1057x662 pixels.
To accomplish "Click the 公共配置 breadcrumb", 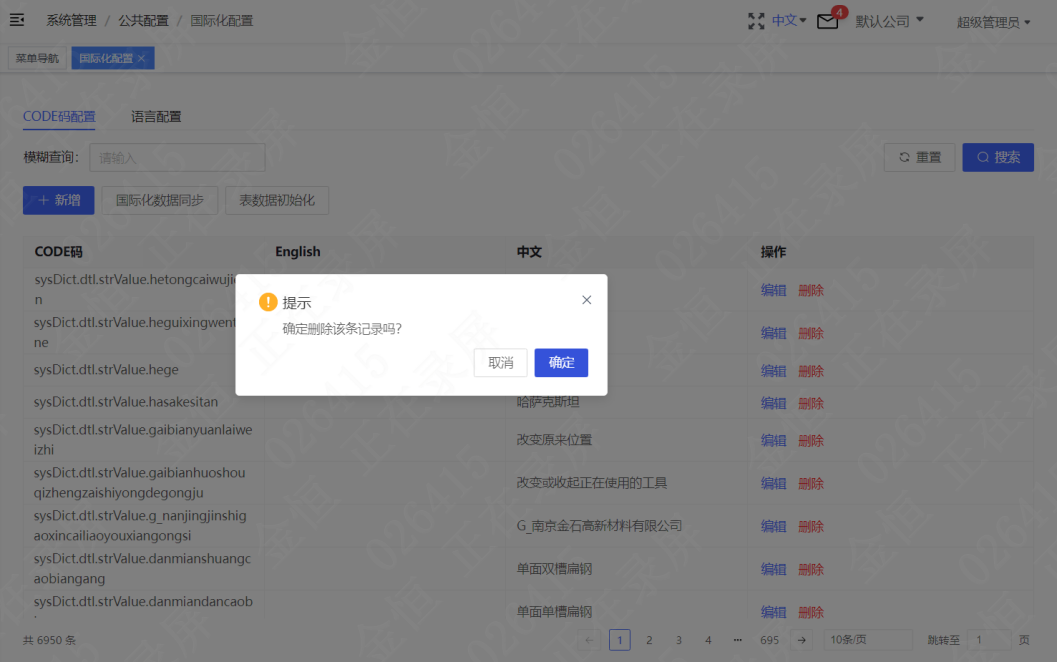I will (144, 21).
